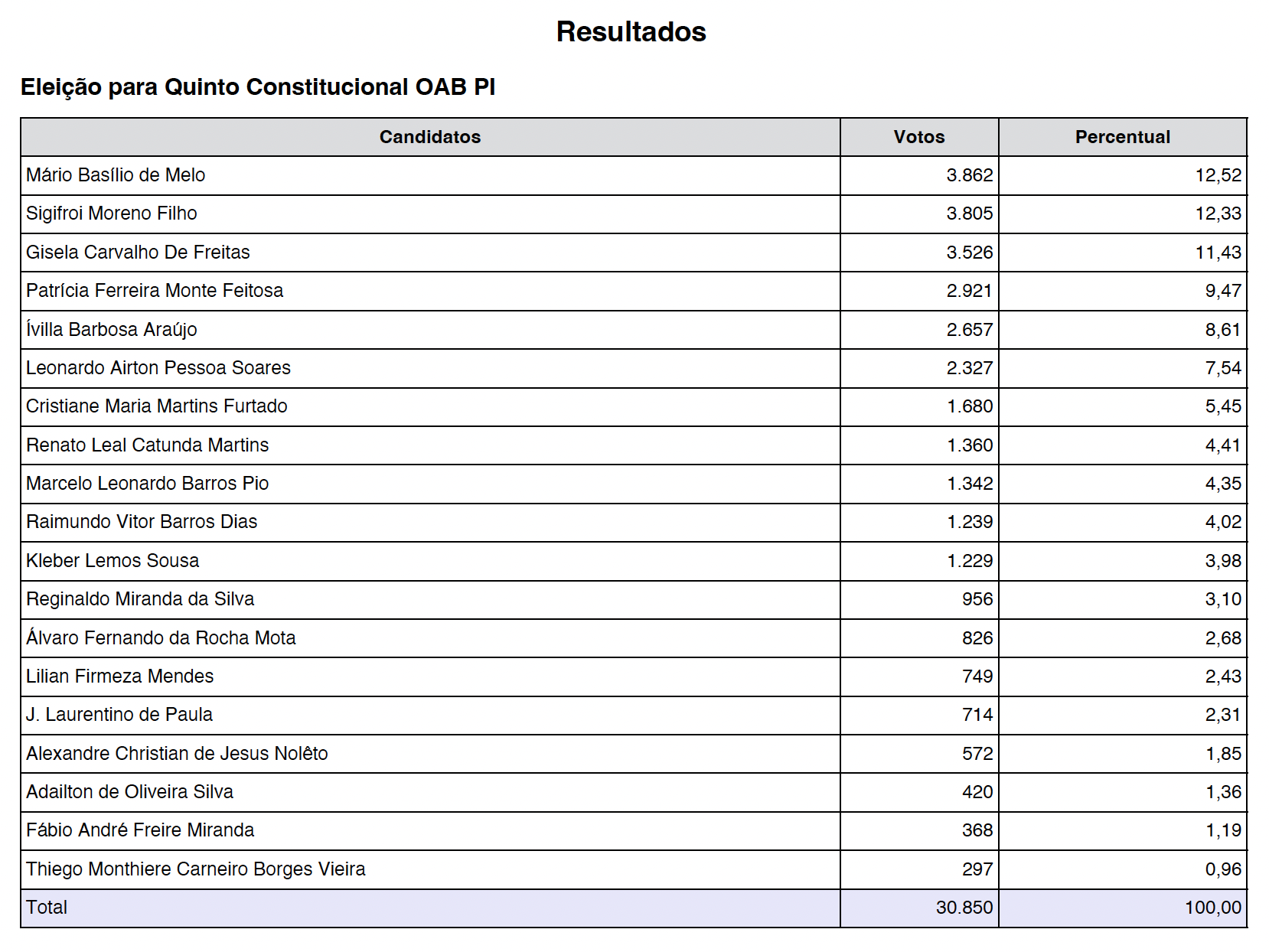Click the 5,45 percentage value
1269x952 pixels.
click(x=1223, y=406)
